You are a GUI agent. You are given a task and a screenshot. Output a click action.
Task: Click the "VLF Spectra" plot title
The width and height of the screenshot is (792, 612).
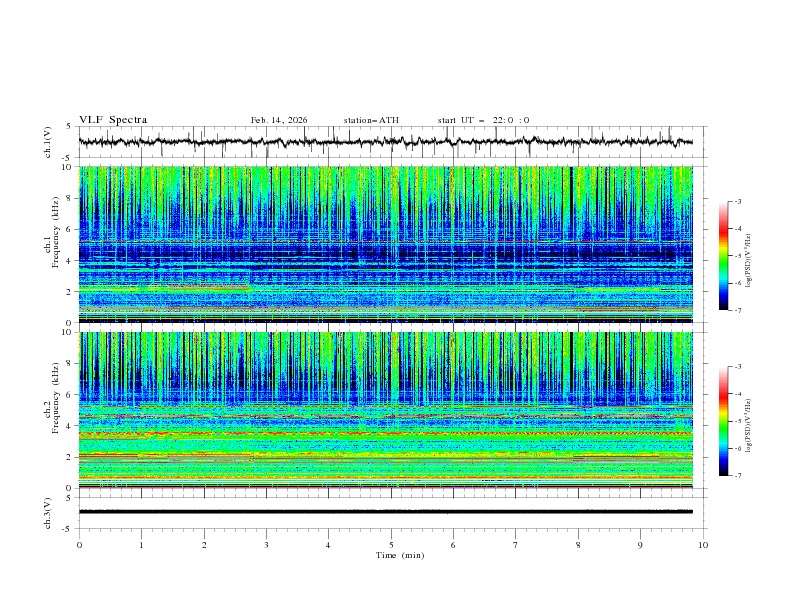(113, 120)
